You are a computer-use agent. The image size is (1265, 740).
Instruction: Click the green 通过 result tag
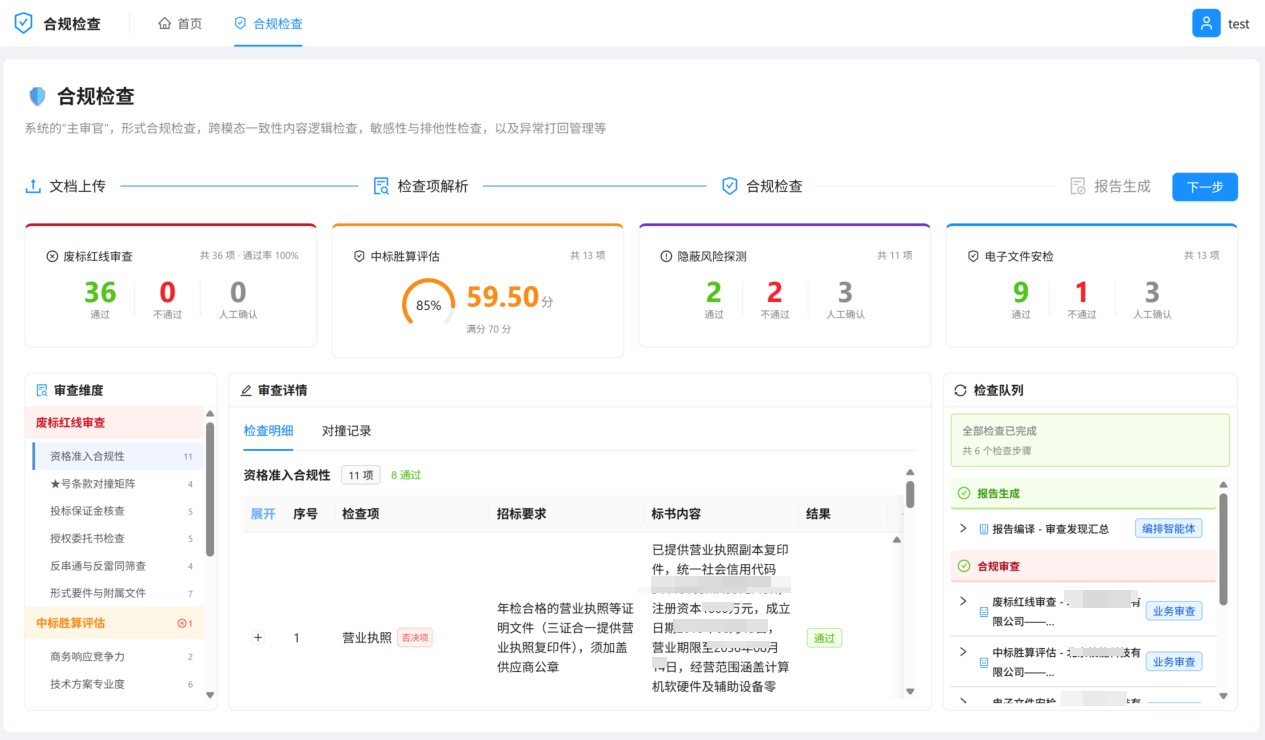[x=825, y=638]
